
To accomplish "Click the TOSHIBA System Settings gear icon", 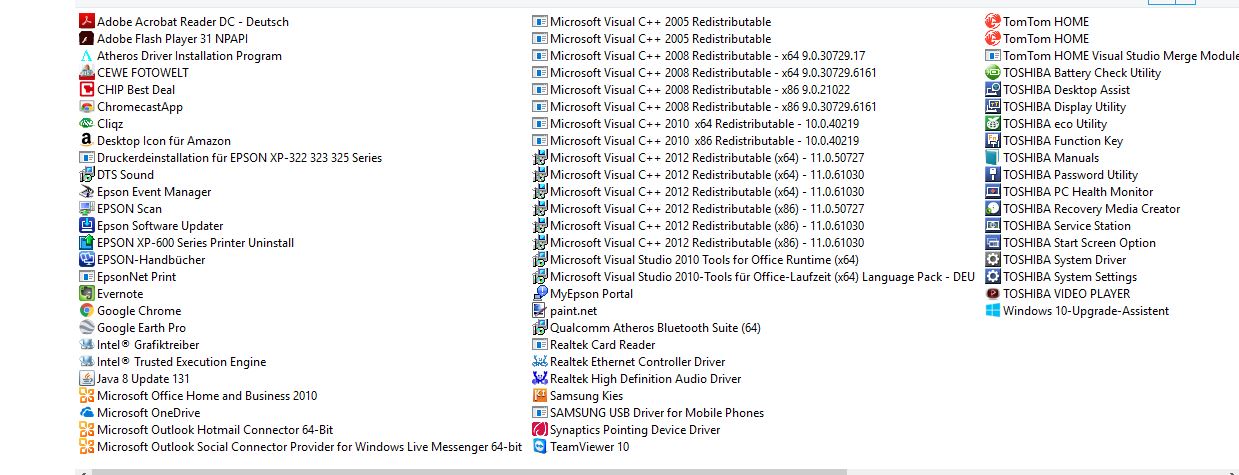I will (993, 276).
